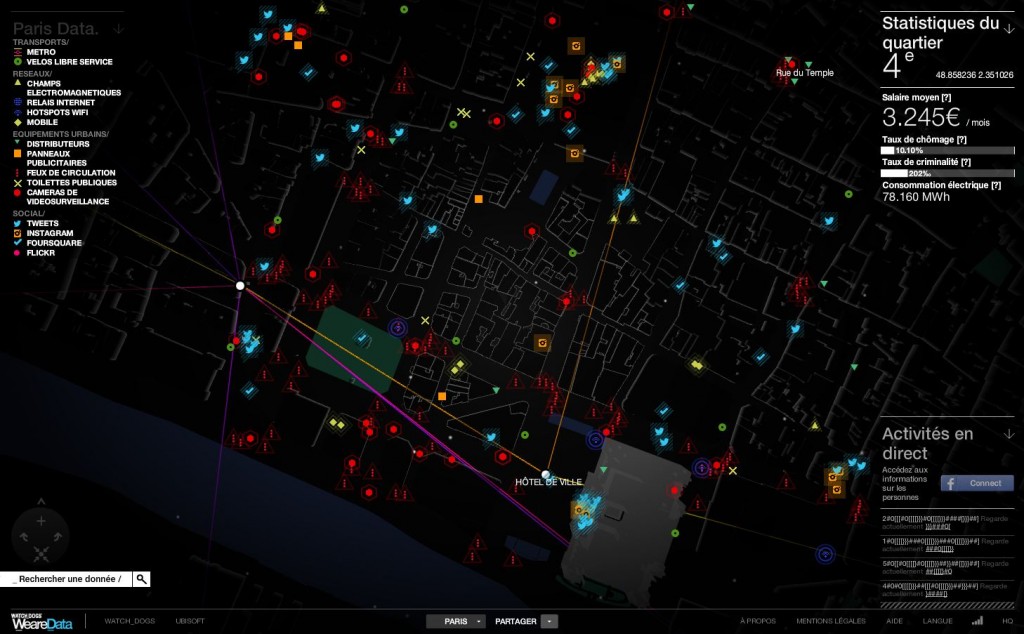
Task: Click the signal bars quality icon
Action: [x=977, y=621]
